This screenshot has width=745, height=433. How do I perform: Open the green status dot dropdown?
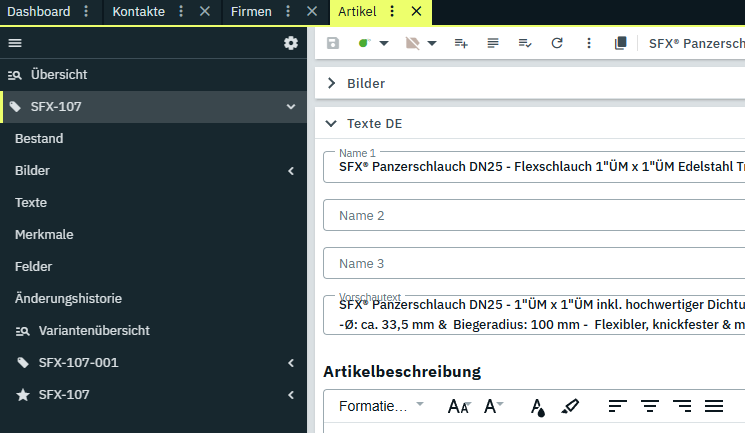coord(372,43)
